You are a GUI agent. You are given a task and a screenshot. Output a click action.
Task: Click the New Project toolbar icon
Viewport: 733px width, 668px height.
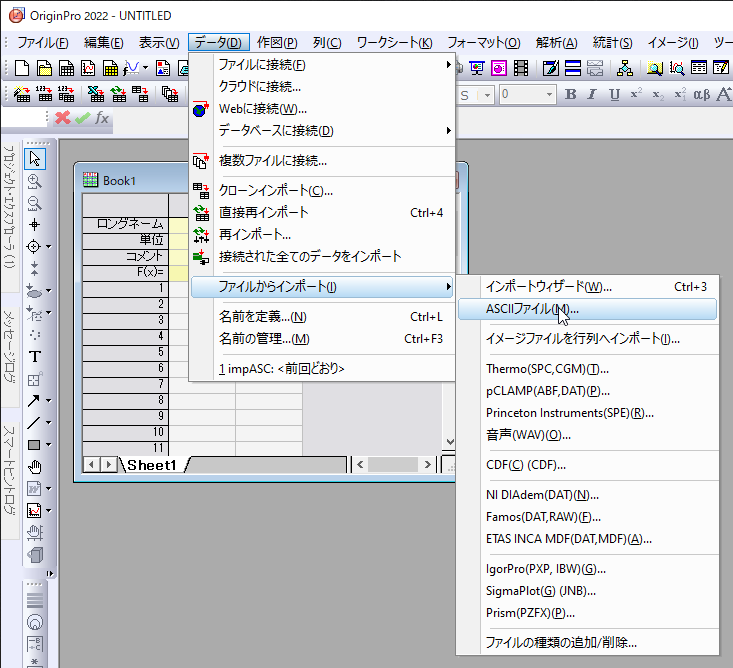coord(22,68)
